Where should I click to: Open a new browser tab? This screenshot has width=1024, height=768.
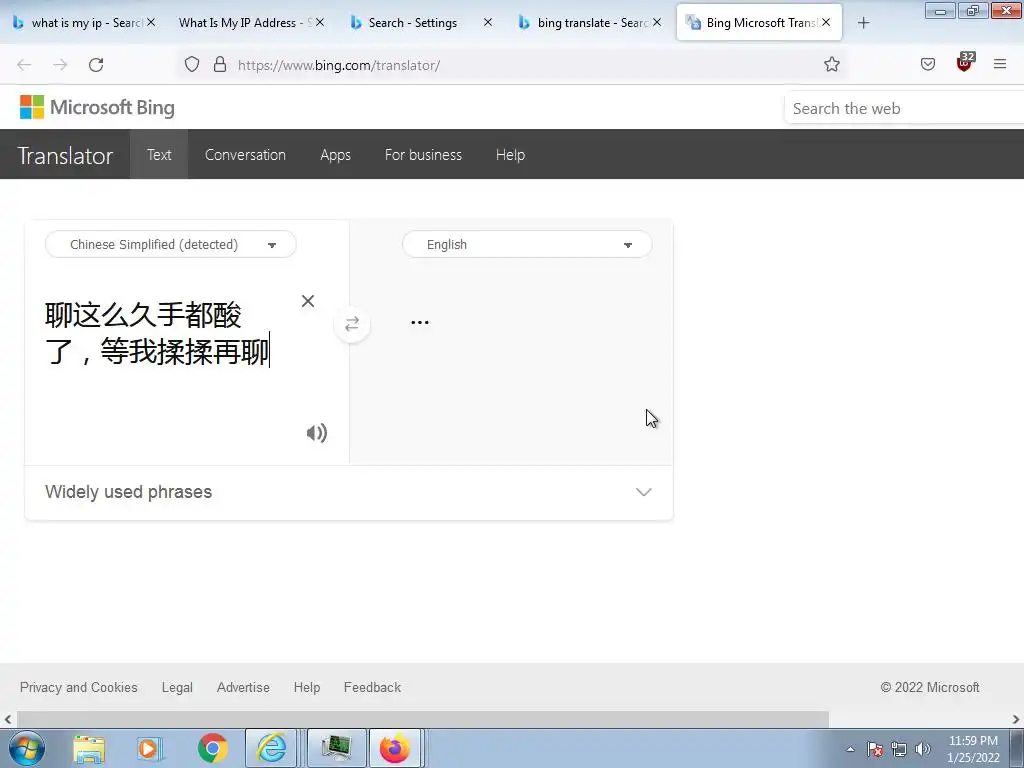tap(863, 23)
